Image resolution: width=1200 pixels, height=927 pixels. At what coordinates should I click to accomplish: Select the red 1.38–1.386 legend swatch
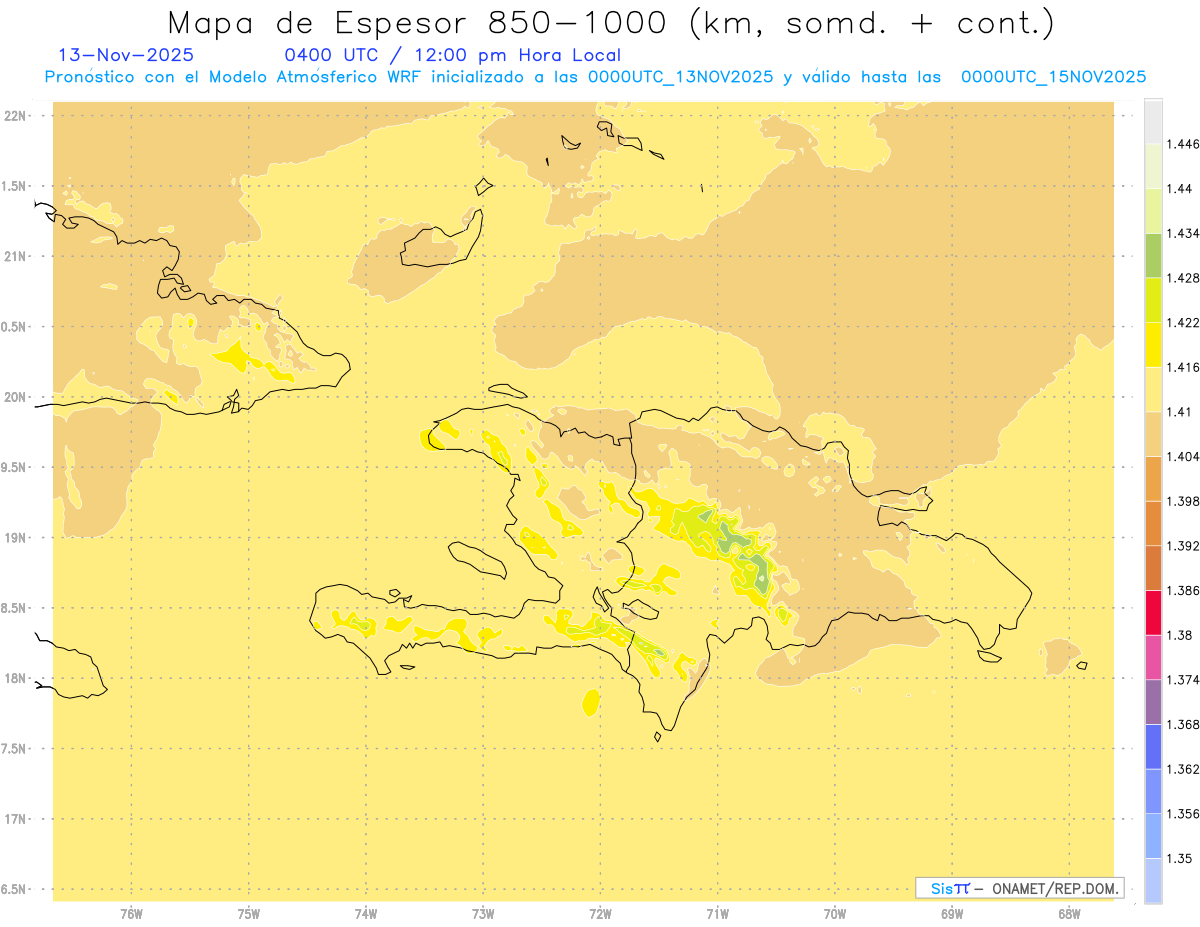point(1153,612)
